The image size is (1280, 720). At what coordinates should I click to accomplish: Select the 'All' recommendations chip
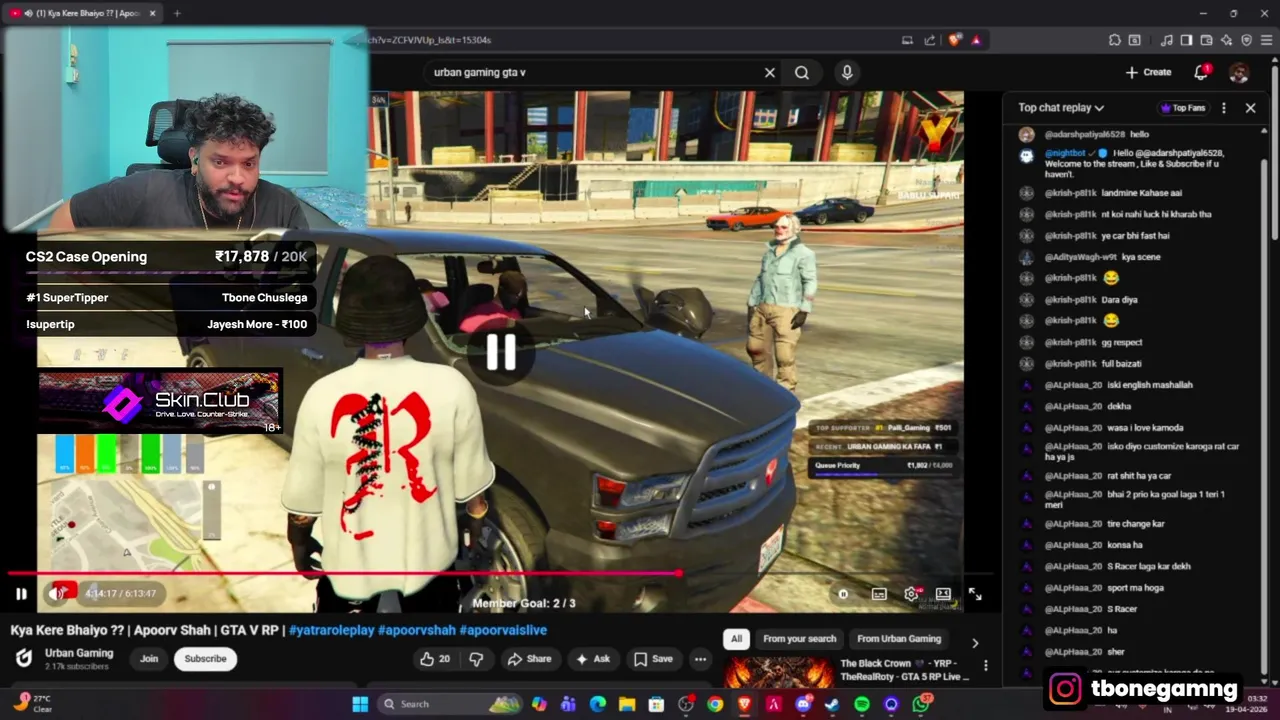pos(736,639)
